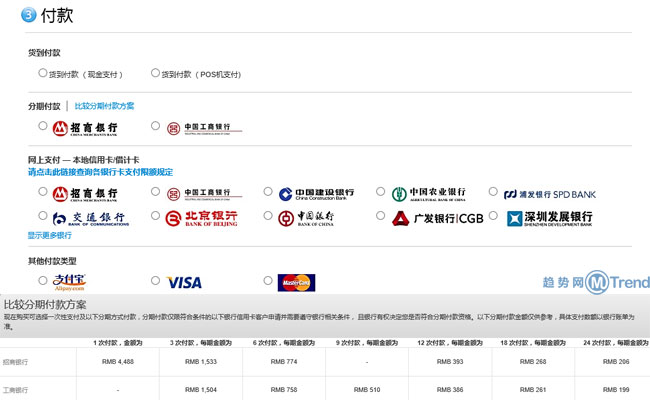This screenshot has width=650, height=400.
Task: Click the Bank of Communications logo
Action: pos(91,218)
